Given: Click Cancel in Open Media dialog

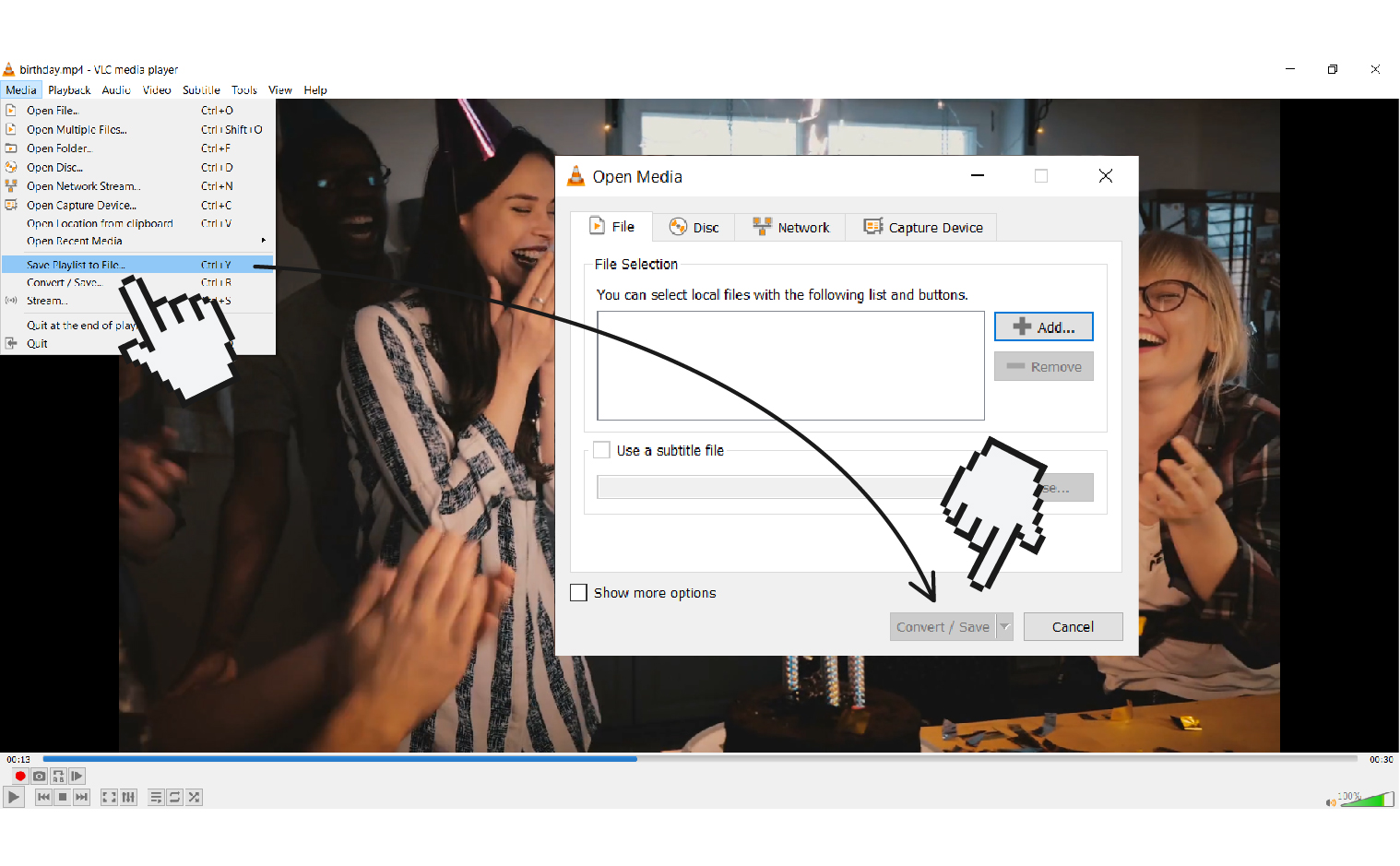Looking at the screenshot, I should click(1074, 627).
